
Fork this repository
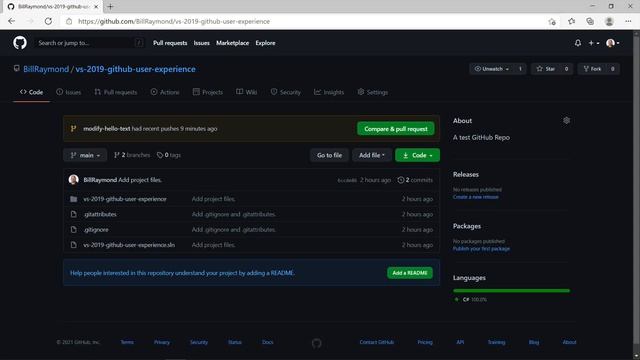point(592,69)
